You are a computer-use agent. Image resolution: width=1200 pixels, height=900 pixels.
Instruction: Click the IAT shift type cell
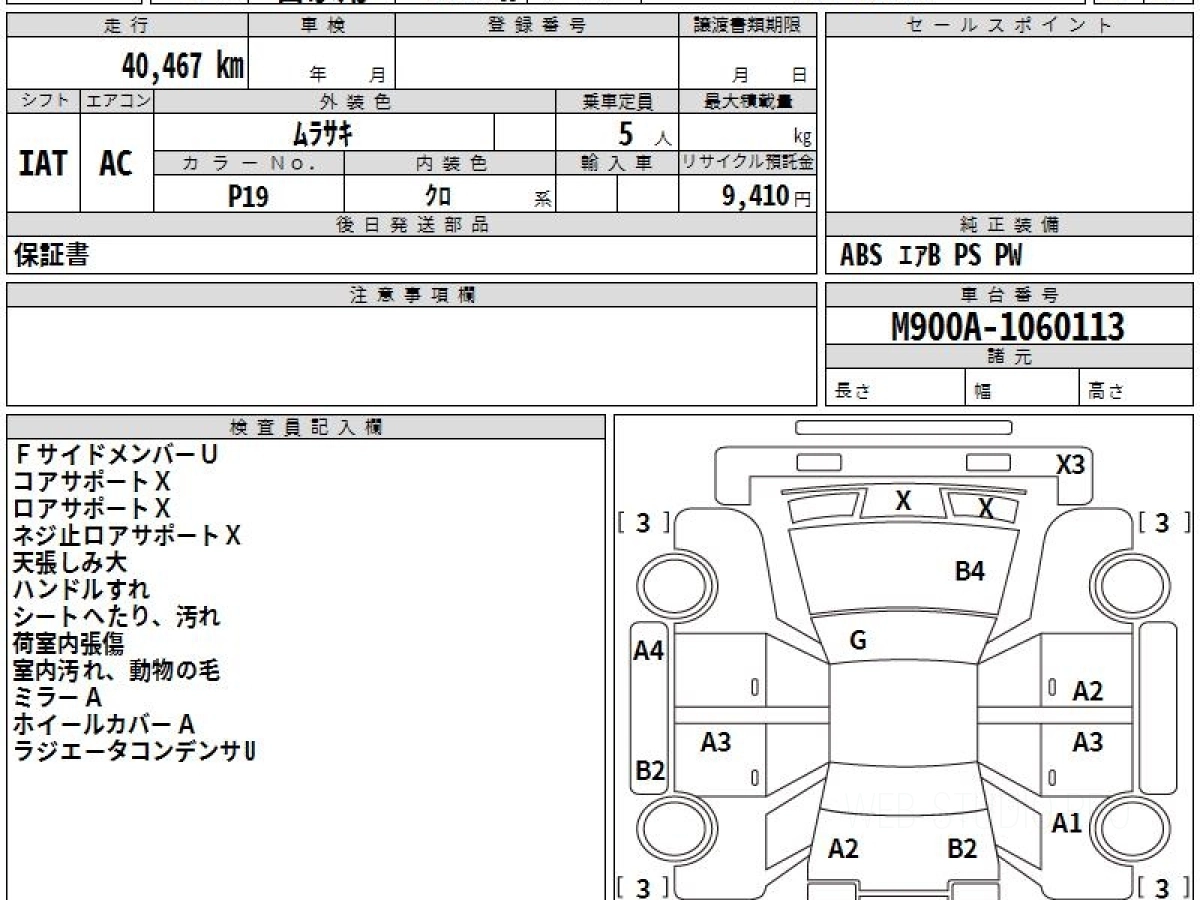pos(43,163)
